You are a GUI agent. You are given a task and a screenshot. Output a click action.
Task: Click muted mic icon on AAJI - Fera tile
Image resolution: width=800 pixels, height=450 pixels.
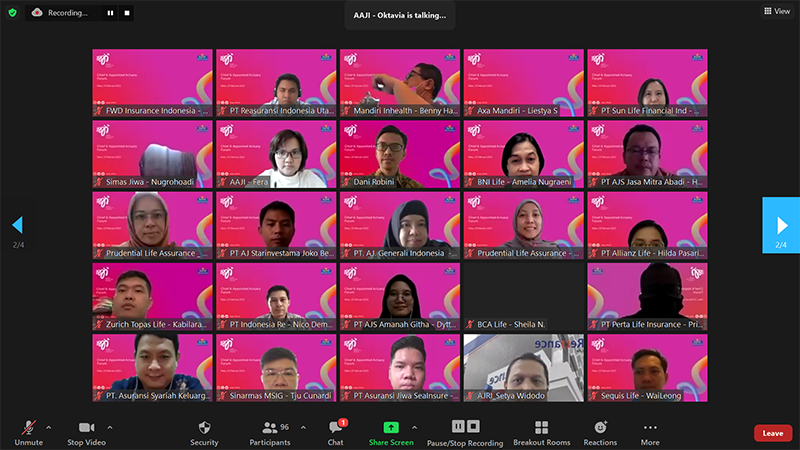point(222,182)
